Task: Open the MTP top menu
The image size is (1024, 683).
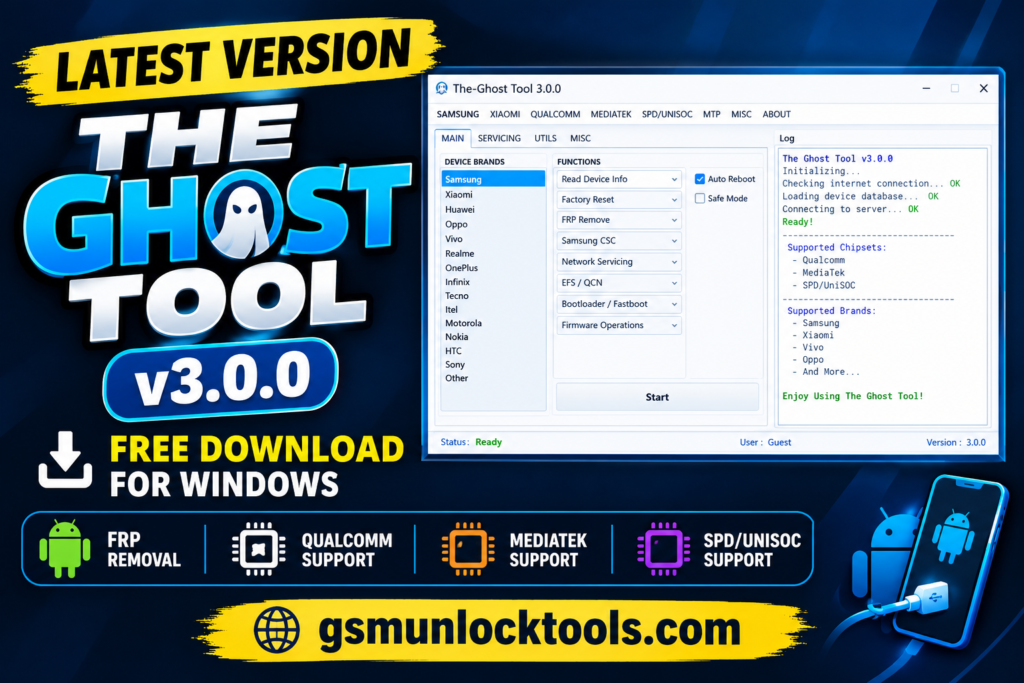Action: click(711, 114)
